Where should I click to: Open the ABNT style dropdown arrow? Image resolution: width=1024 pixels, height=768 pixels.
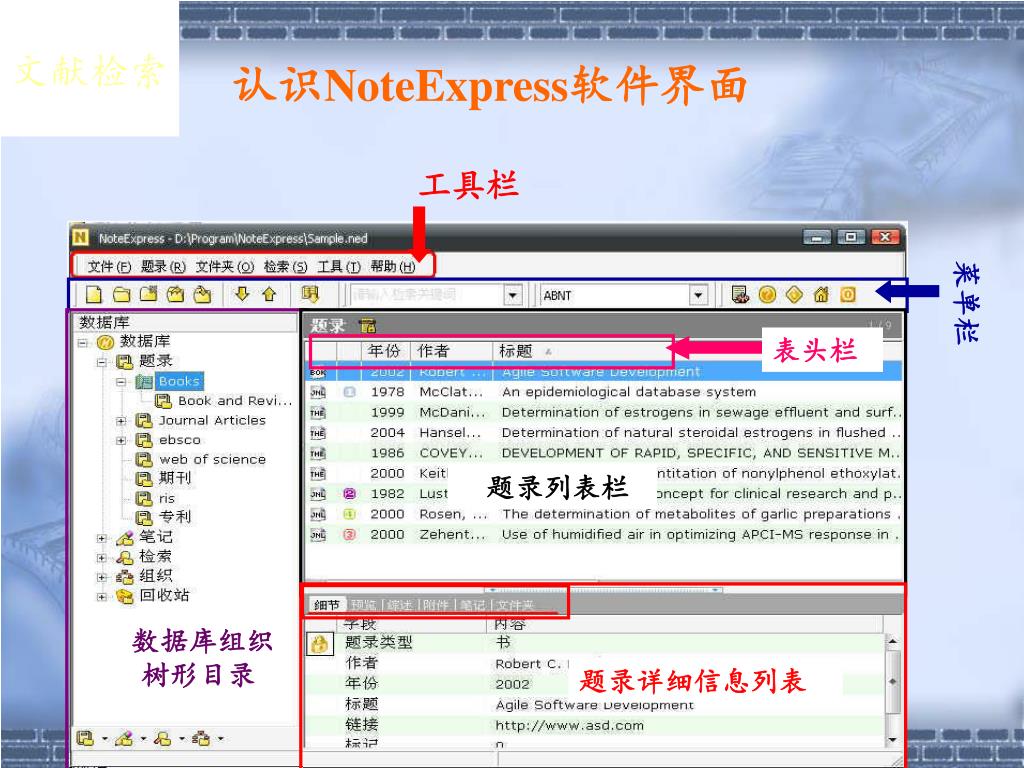coord(698,295)
